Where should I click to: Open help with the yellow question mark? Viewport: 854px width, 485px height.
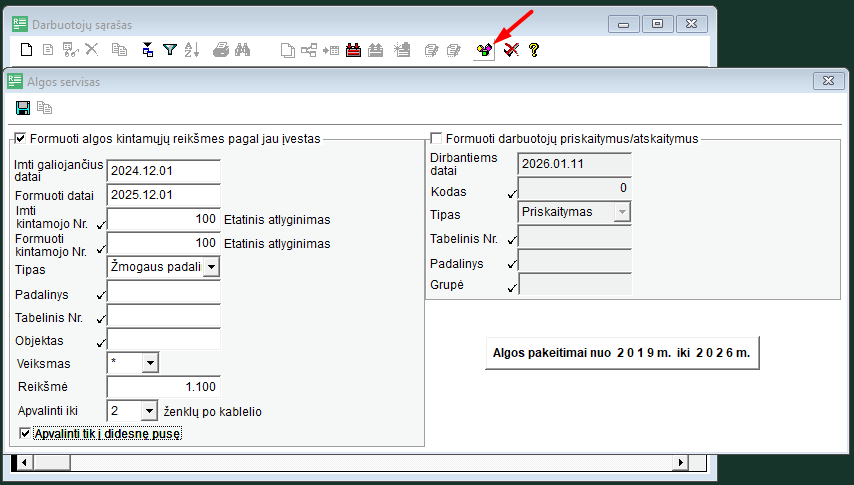(x=534, y=50)
